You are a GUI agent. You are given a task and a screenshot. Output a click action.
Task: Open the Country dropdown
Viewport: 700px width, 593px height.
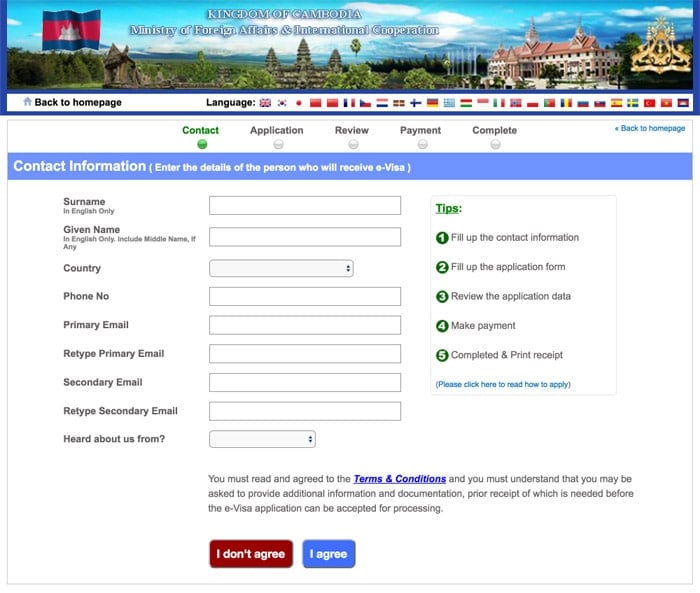pos(281,268)
